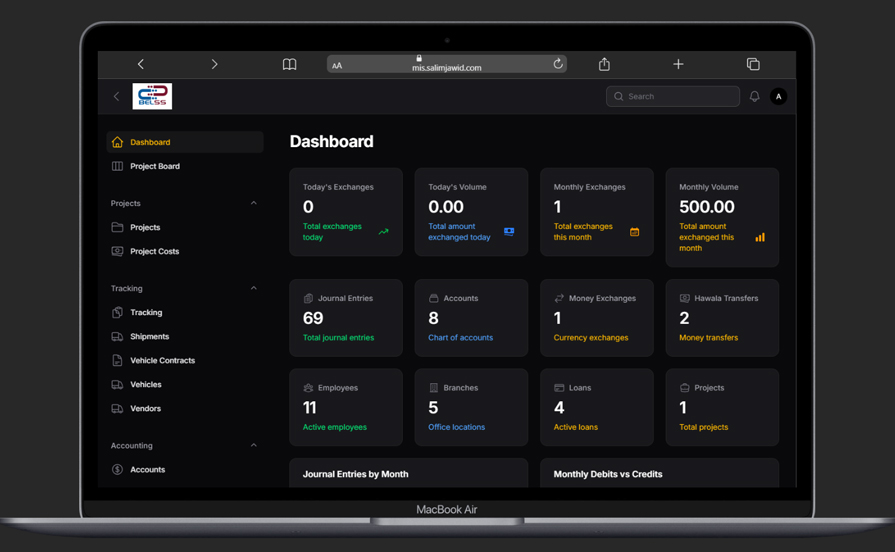Select Shipments in the sidebar
The width and height of the screenshot is (895, 552).
[149, 336]
